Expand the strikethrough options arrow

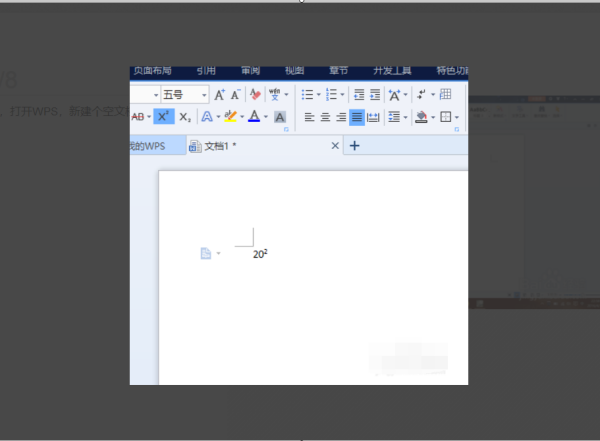coord(149,117)
